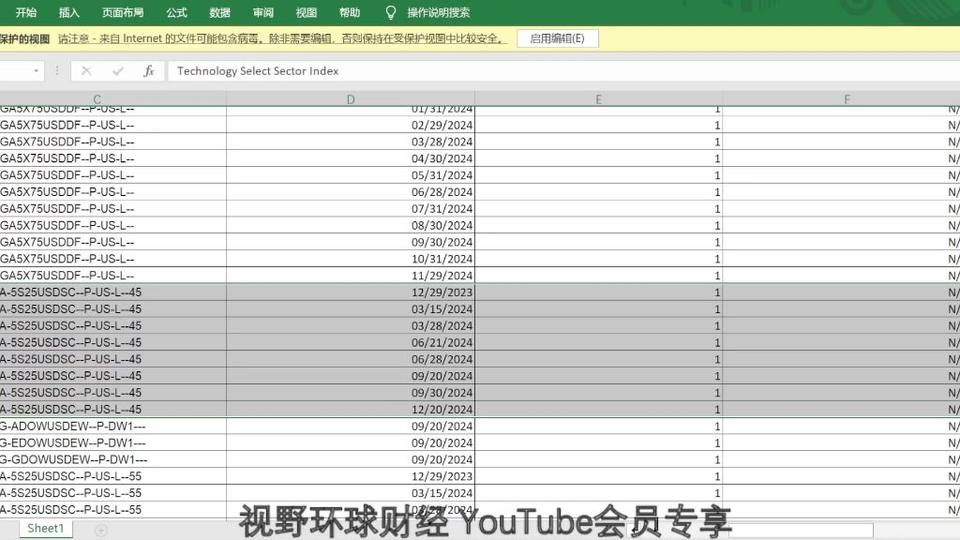
Task: Click the formula bar options dots handle
Action: [57, 71]
